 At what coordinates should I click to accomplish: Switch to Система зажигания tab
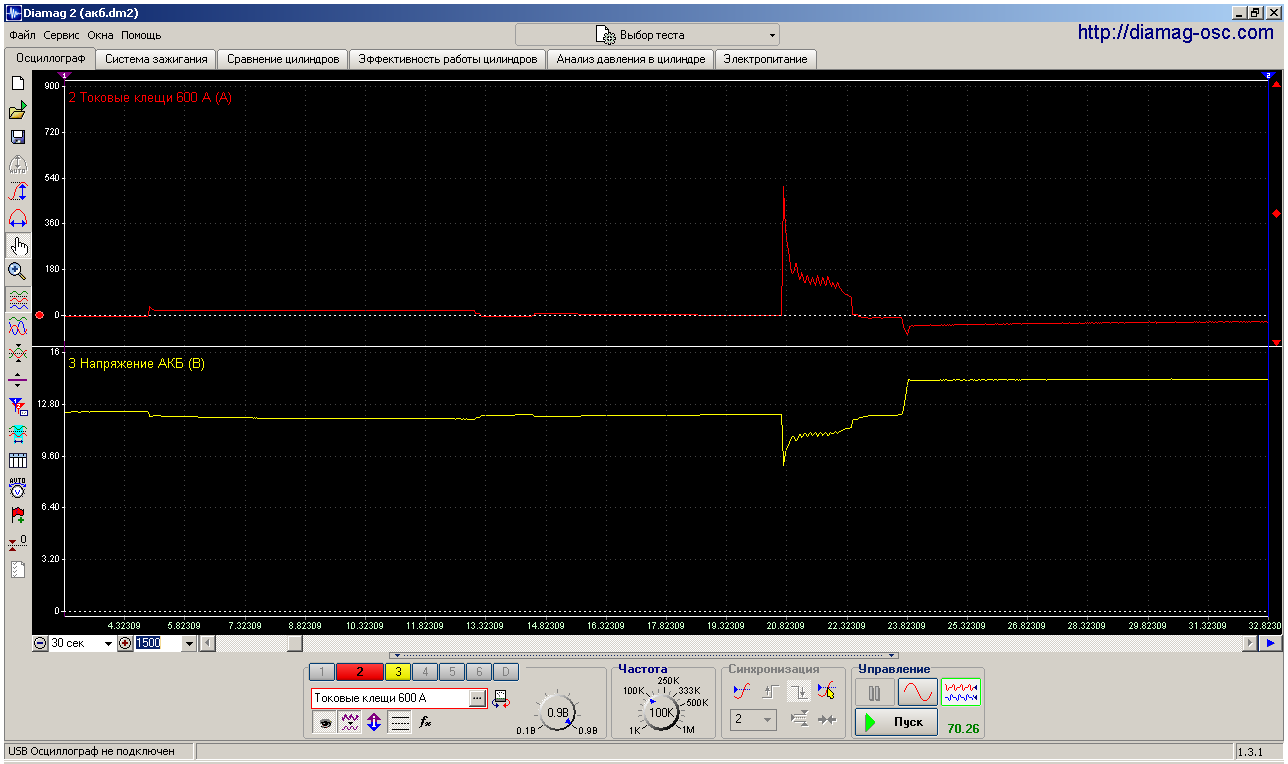[x=156, y=59]
